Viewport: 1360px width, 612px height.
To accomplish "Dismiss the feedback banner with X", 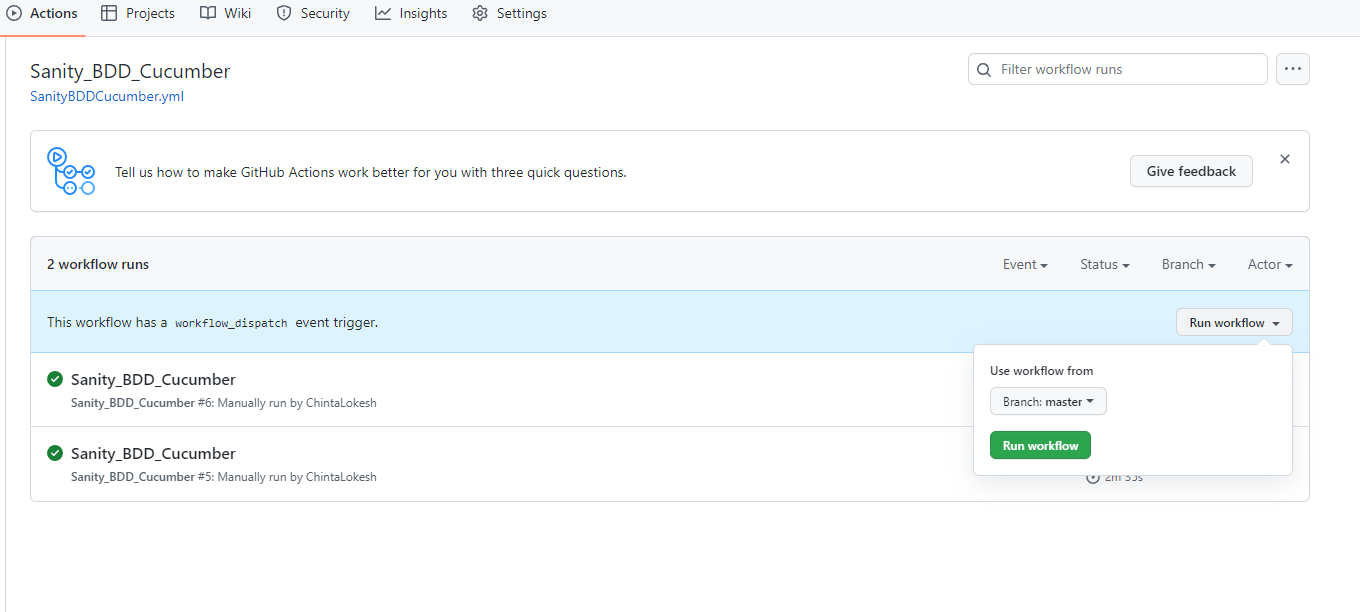I will click(x=1285, y=158).
